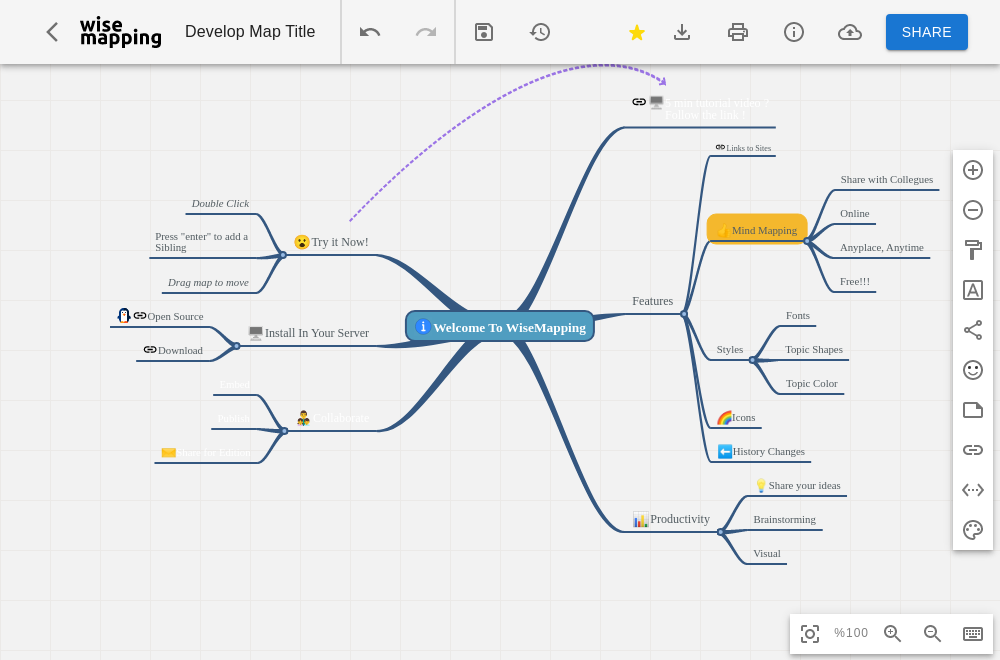This screenshot has height=660, width=1000.
Task: Click the WiseMapping logo
Action: tap(121, 32)
